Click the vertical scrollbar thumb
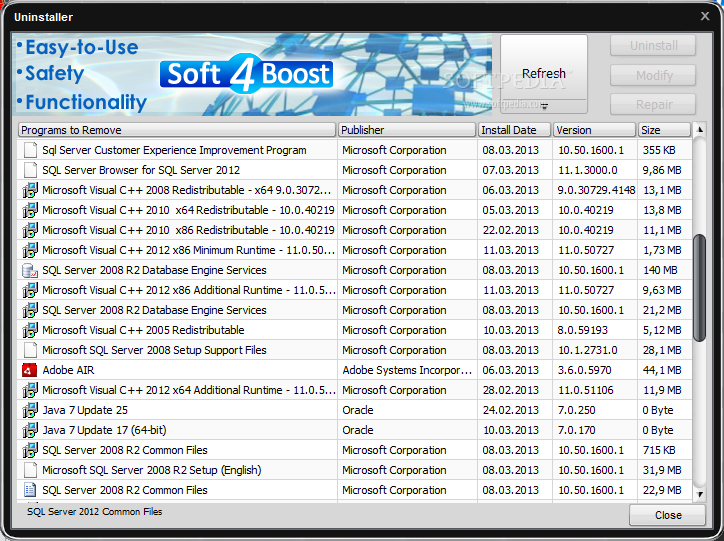Screen dimensions: 724x541 [700, 288]
